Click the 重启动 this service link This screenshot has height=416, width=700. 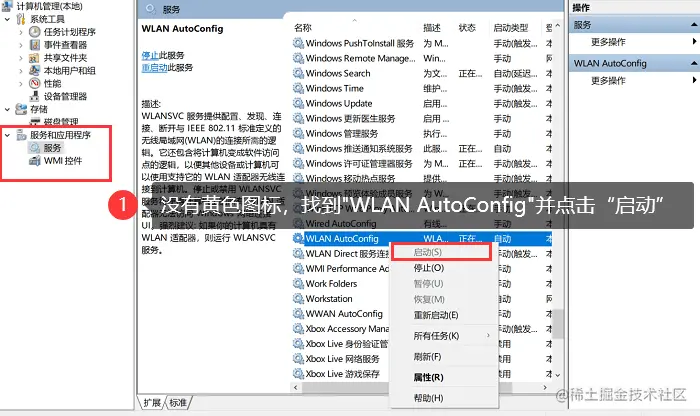(154, 68)
